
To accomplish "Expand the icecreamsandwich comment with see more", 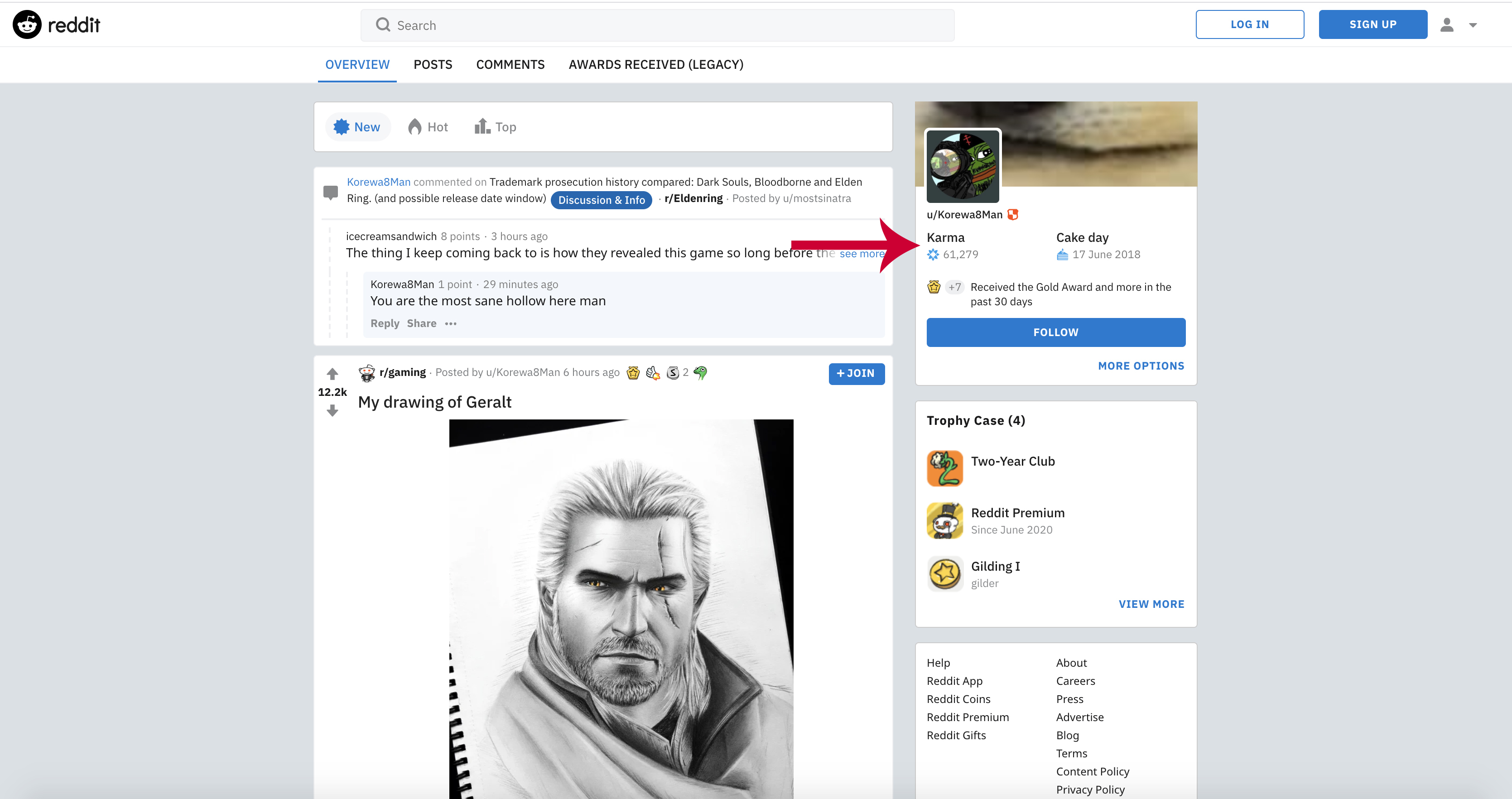I will coord(862,254).
